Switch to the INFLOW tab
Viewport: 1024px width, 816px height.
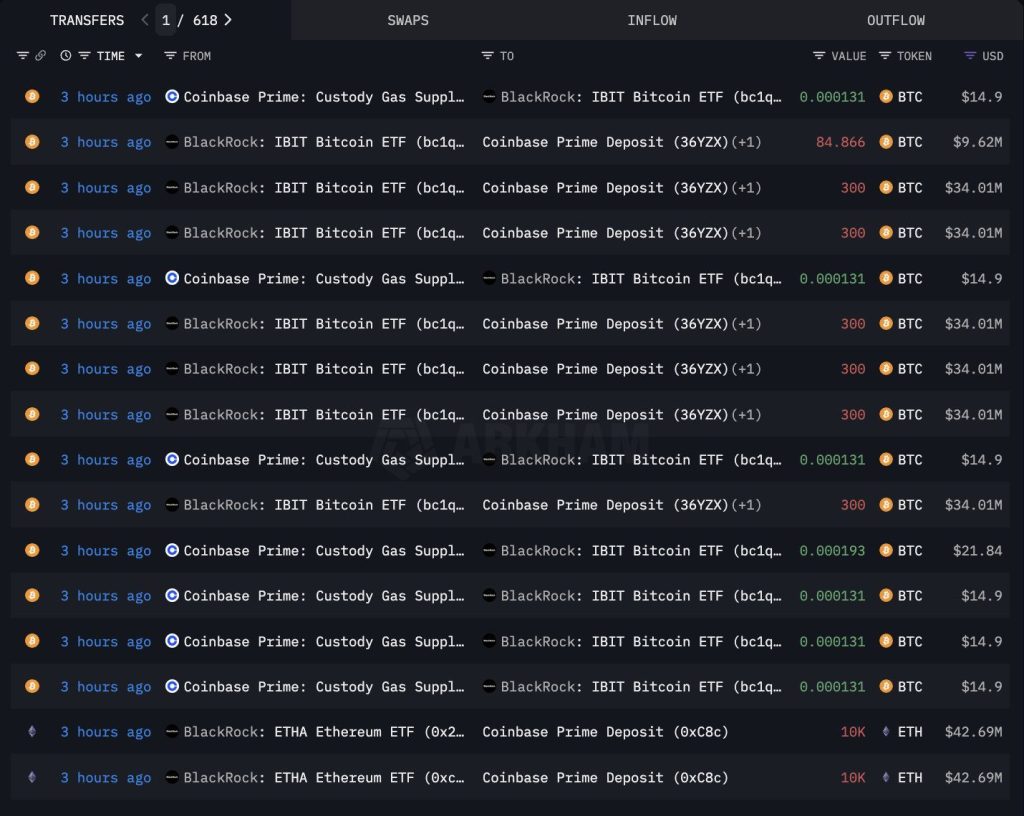(651, 19)
